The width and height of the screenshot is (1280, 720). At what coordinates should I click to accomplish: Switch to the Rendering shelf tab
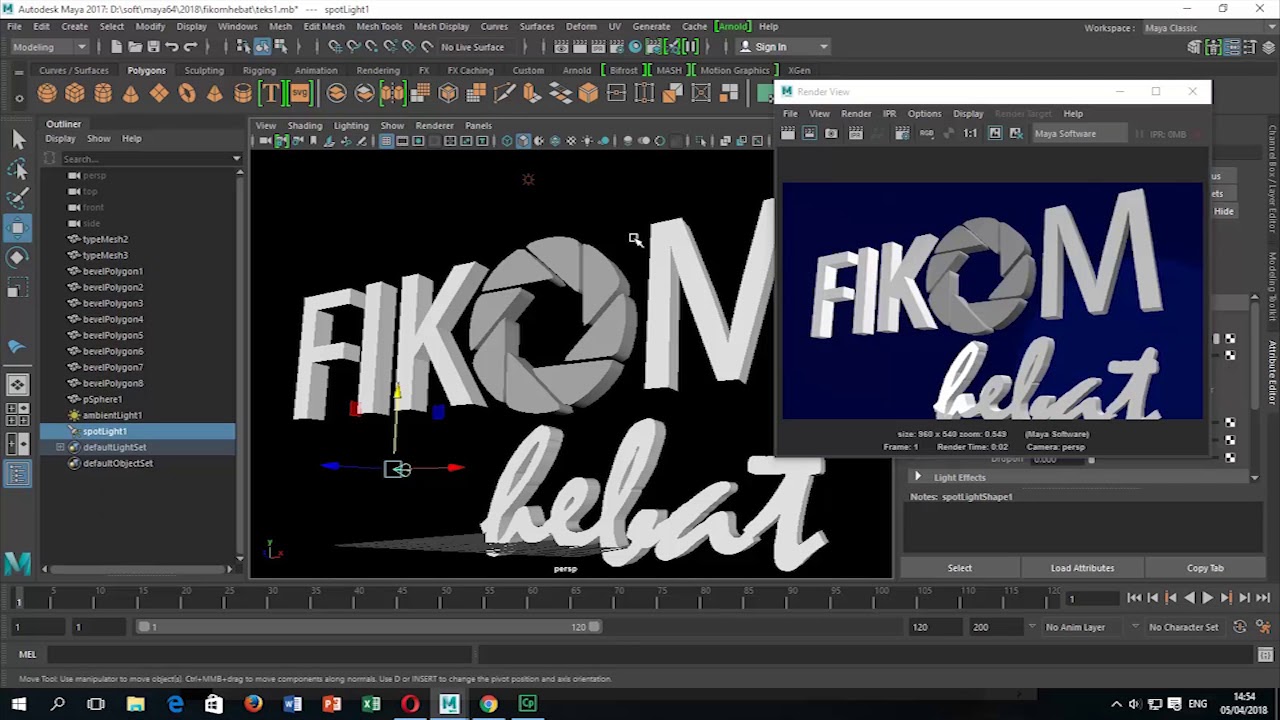tap(378, 70)
